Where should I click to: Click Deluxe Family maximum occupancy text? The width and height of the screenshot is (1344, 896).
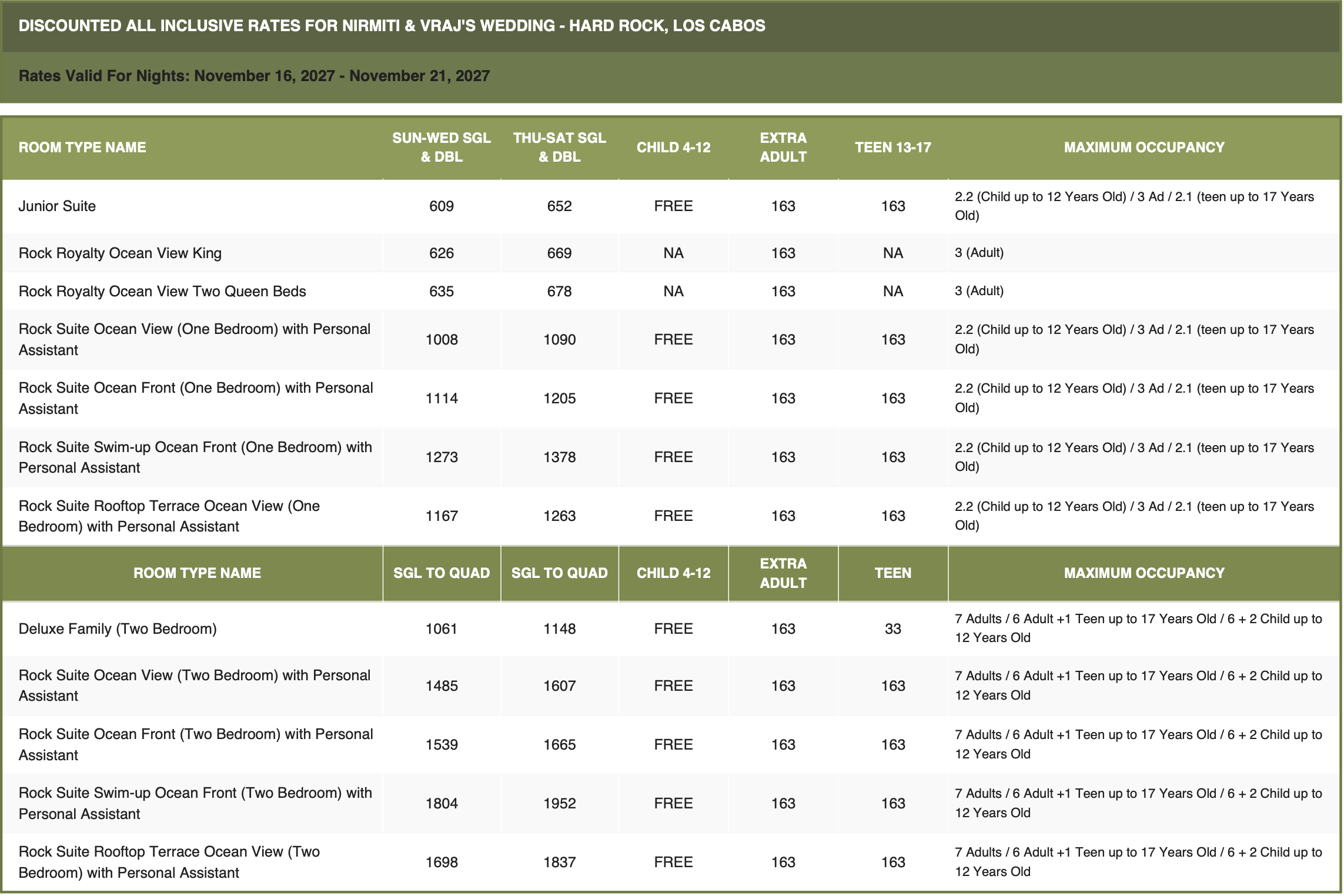(1138, 628)
